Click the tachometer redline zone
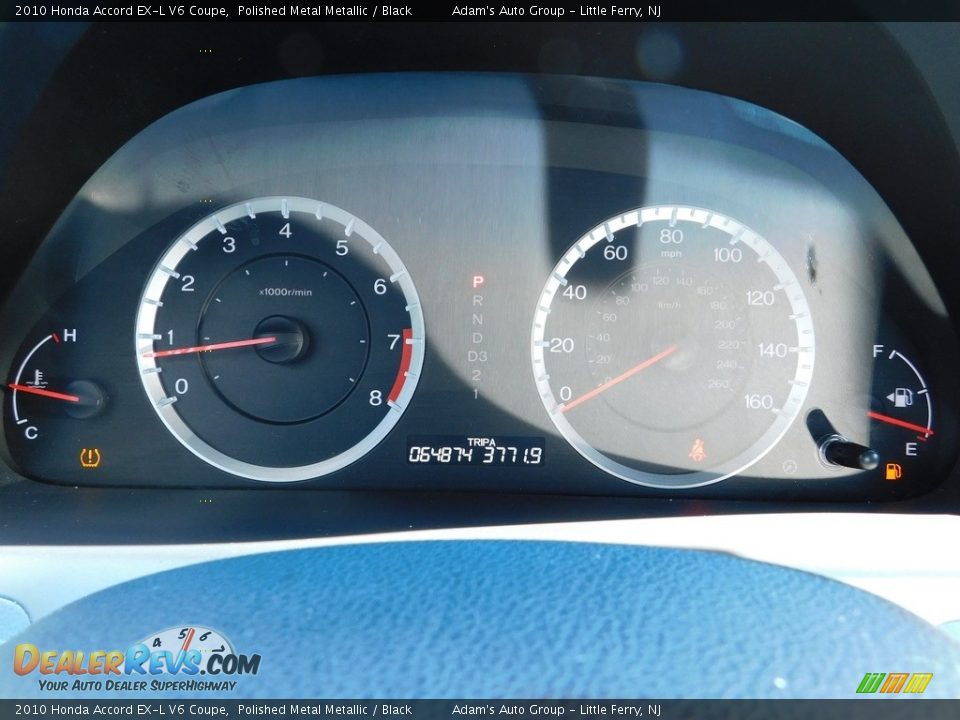Viewport: 960px width, 720px height. click(402, 364)
